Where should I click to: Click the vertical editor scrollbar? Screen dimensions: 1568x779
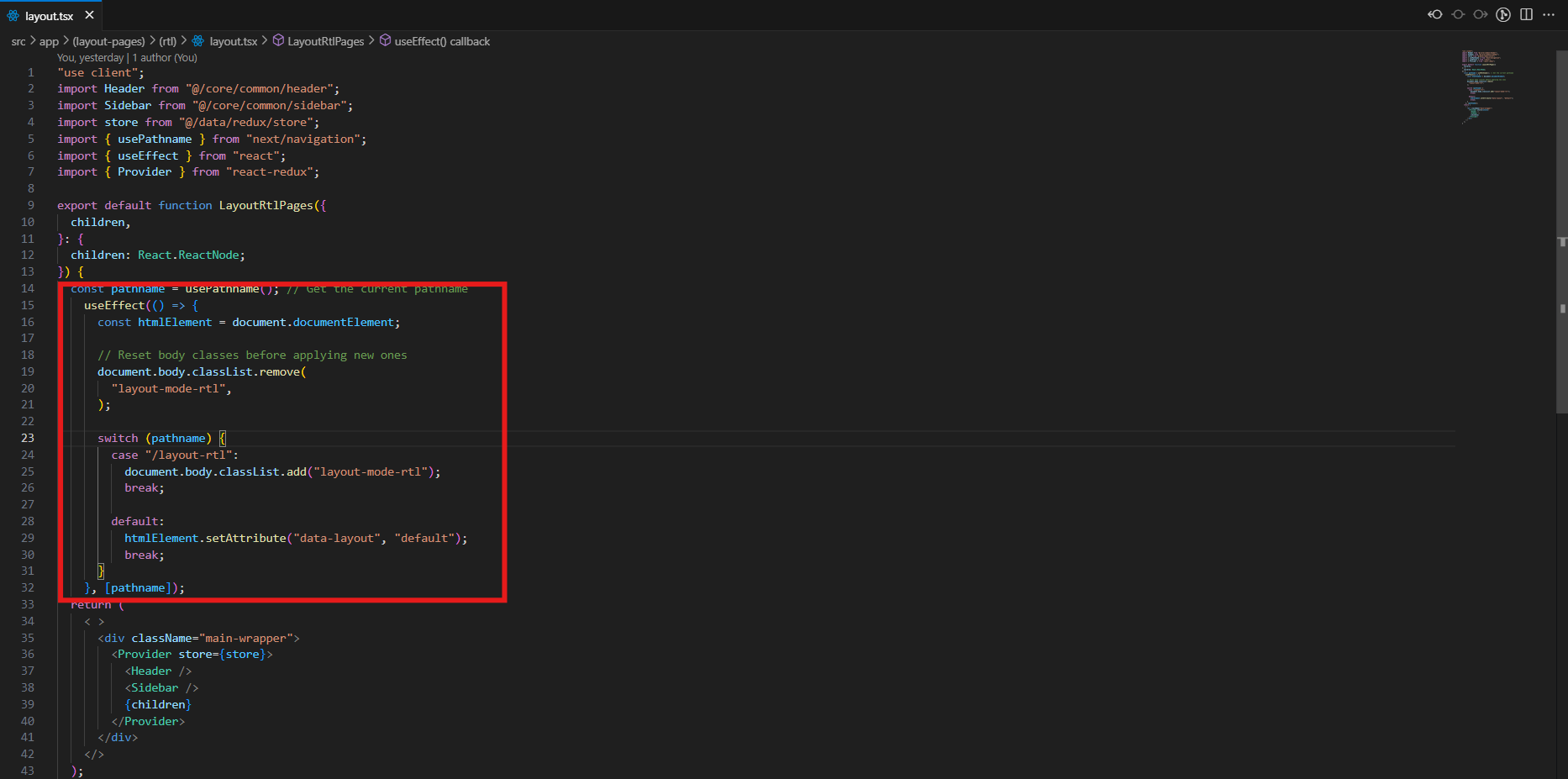pos(1561,252)
